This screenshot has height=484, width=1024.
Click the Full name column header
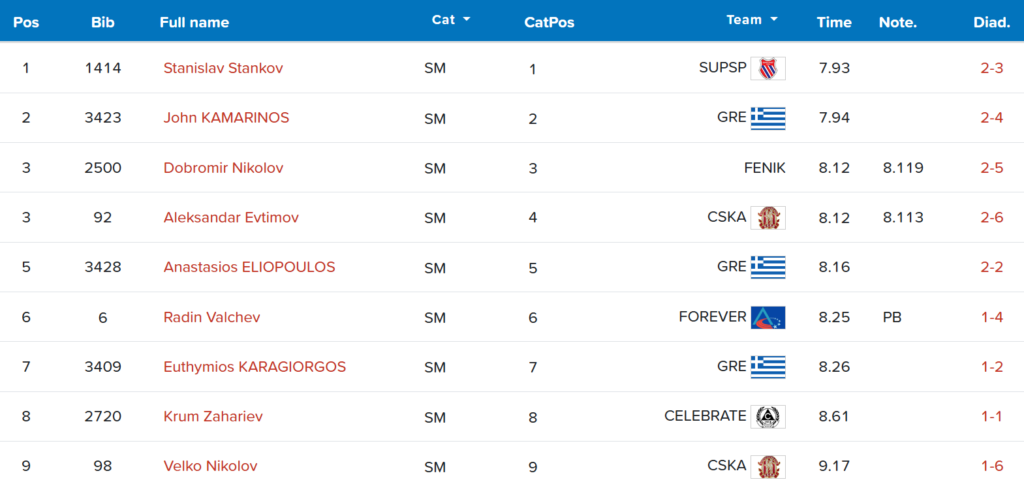click(194, 22)
